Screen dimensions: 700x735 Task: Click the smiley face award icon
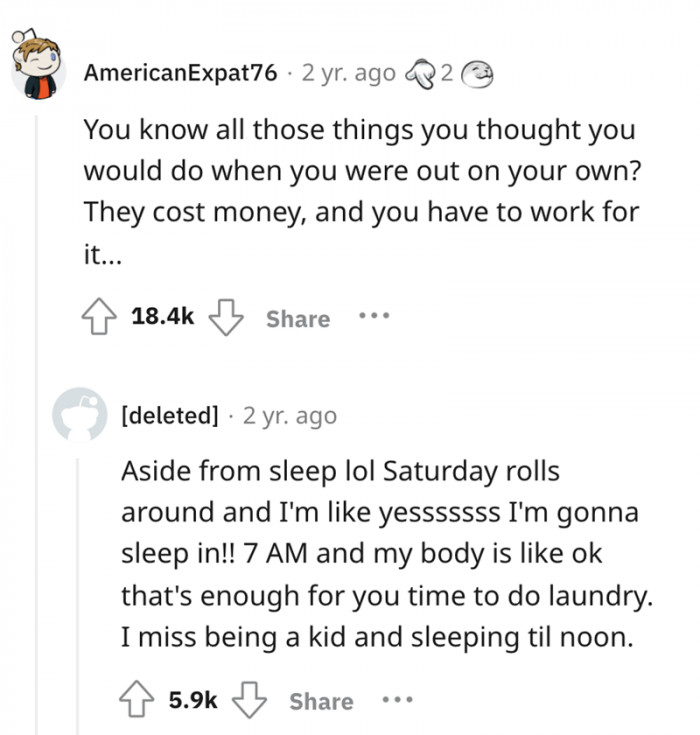[x=478, y=73]
